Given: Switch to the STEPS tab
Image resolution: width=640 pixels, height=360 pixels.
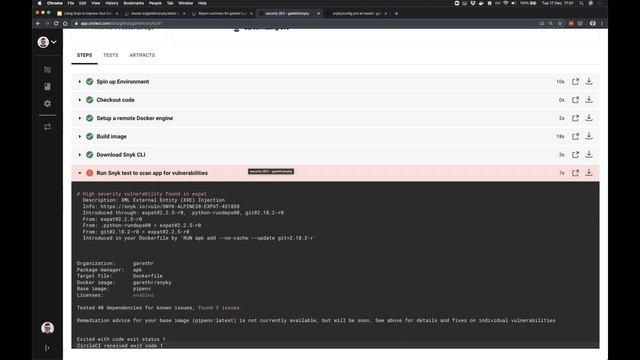Looking at the screenshot, I should (84, 55).
